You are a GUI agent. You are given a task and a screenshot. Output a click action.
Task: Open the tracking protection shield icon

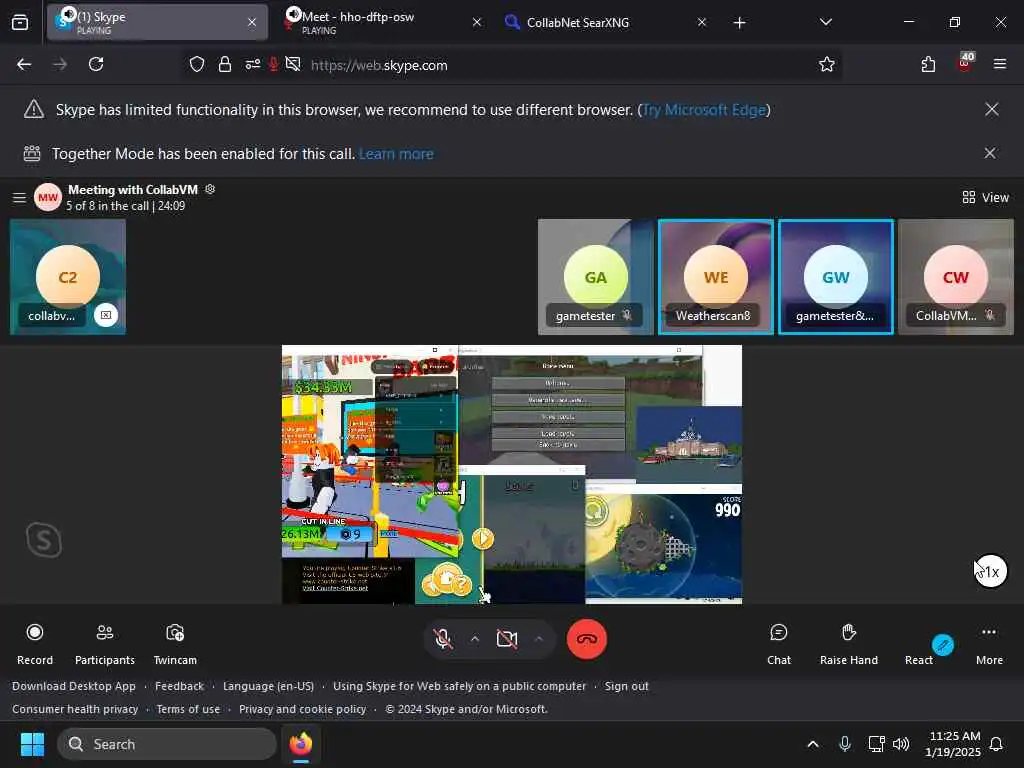[x=197, y=65]
